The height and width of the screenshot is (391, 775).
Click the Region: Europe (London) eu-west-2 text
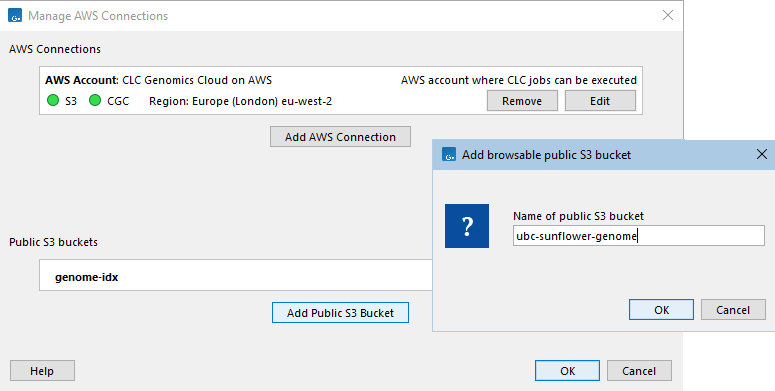240,101
